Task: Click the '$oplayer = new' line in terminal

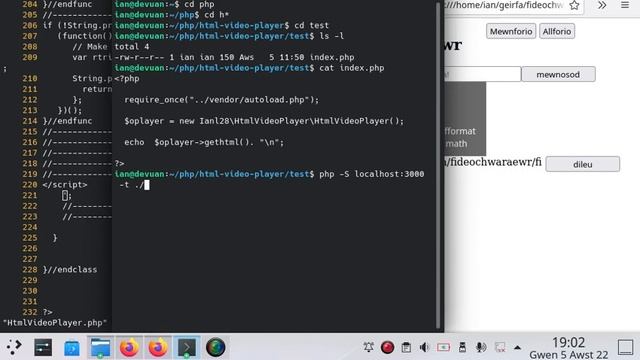Action: [x=264, y=121]
